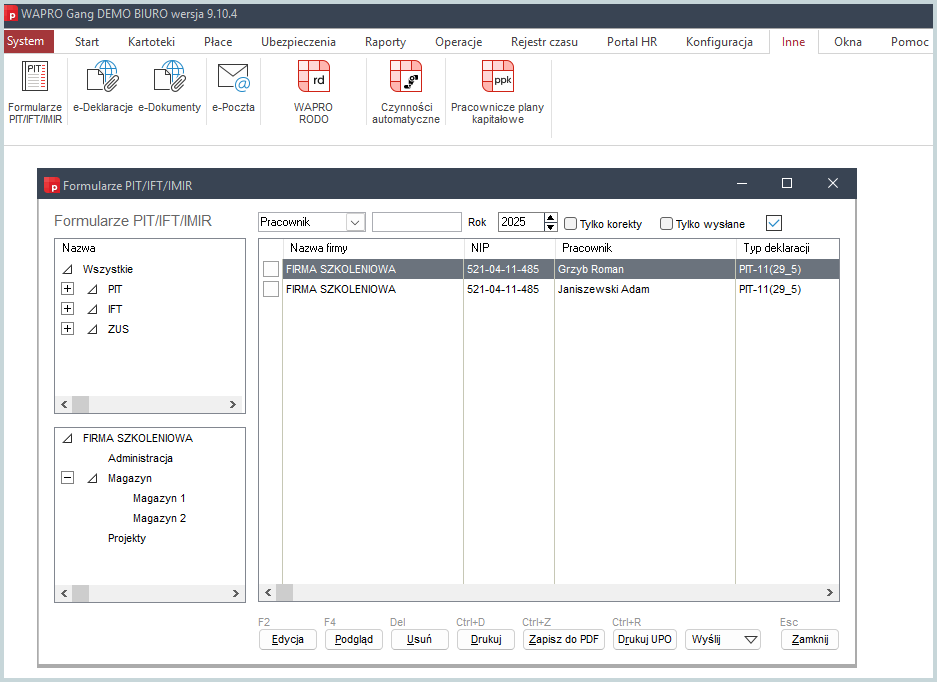This screenshot has height=682, width=937.
Task: Click the declarations list horizontal scrollbar
Action: click(550, 593)
